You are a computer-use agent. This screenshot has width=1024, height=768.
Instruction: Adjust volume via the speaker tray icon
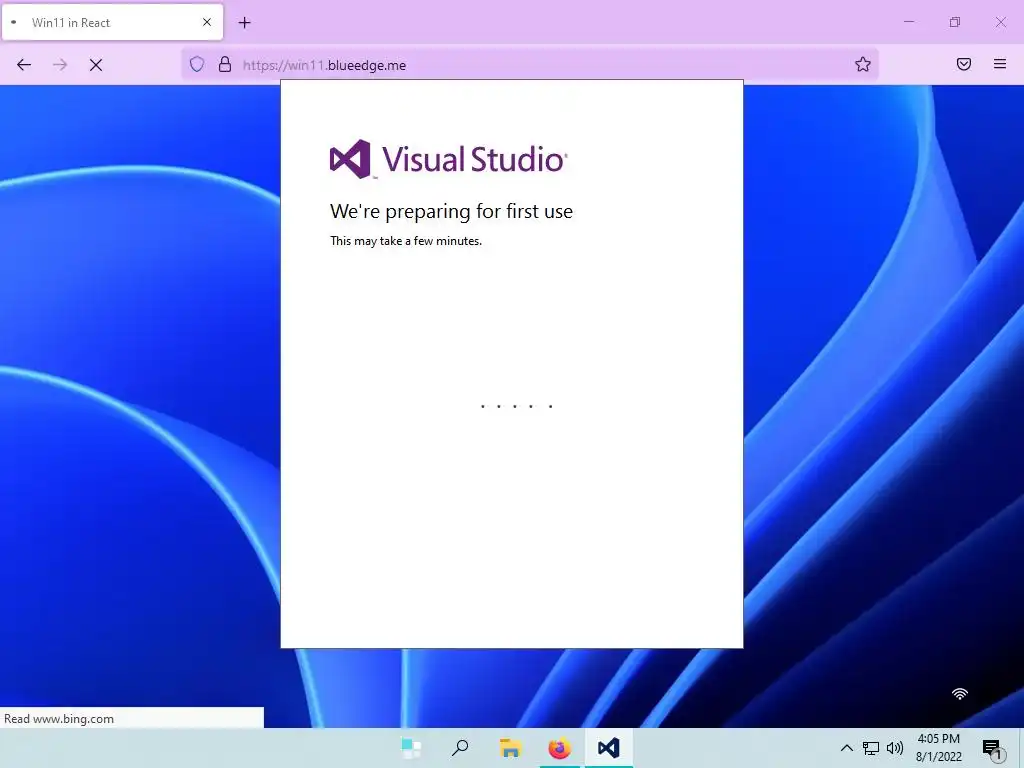(x=895, y=748)
